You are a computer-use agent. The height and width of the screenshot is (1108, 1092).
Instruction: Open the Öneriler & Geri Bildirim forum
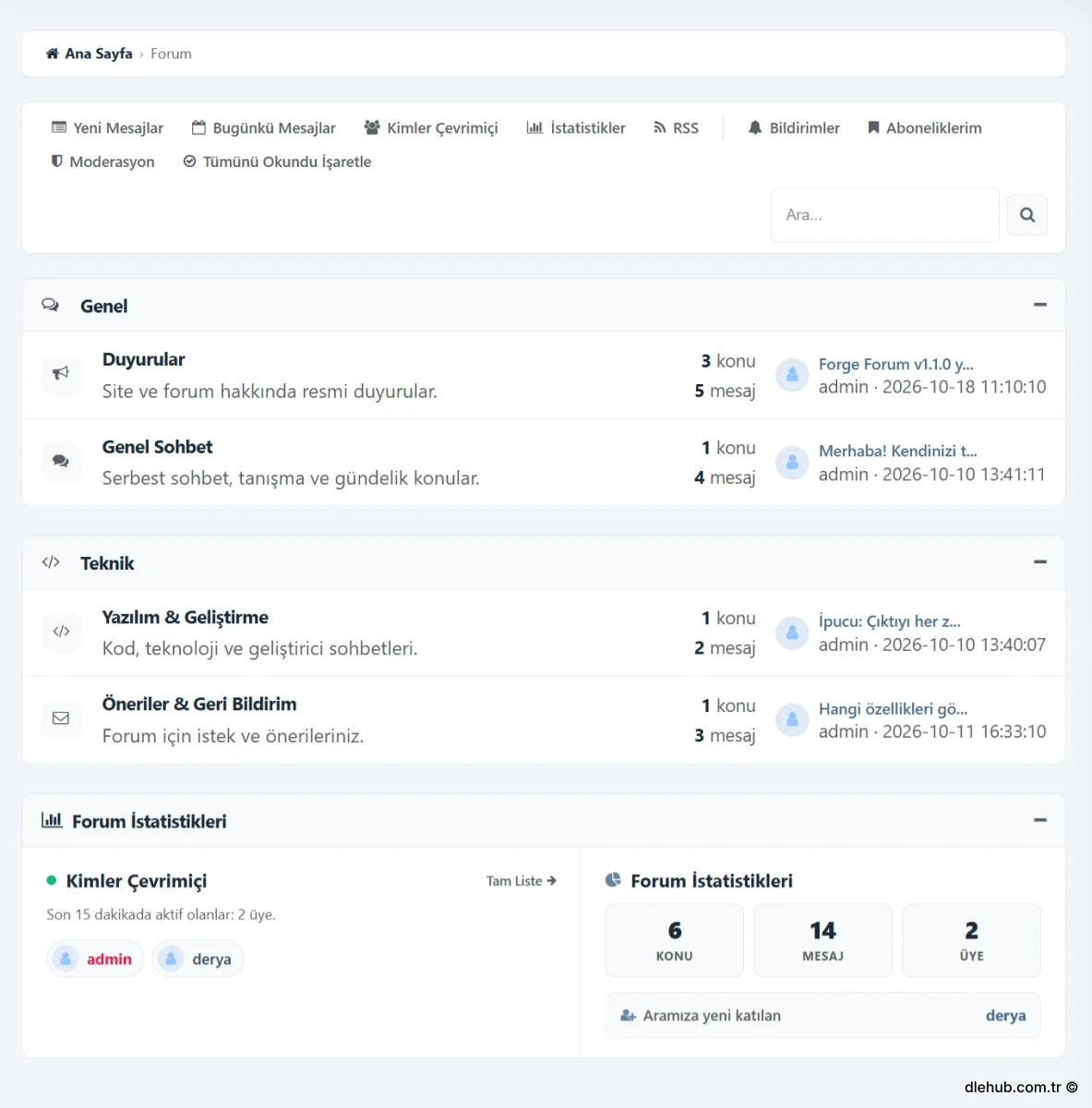pyautogui.click(x=199, y=704)
